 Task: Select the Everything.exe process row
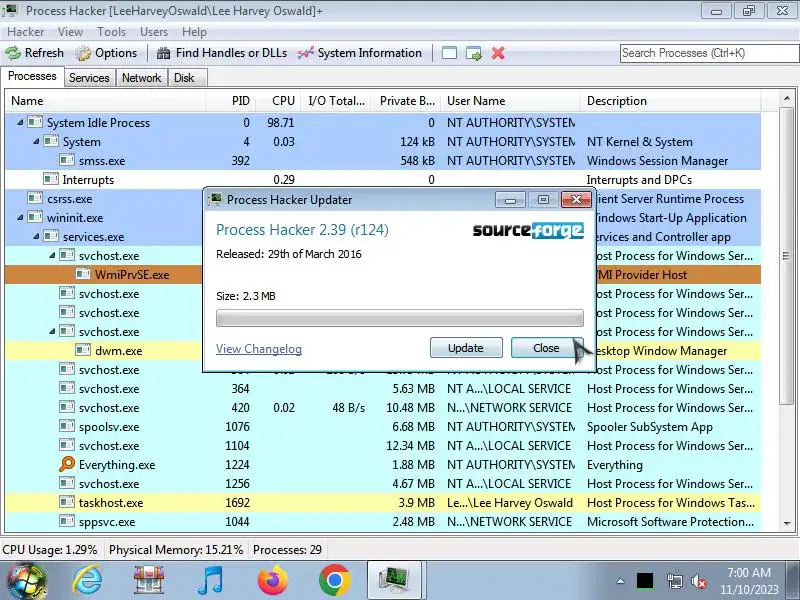click(x=383, y=464)
